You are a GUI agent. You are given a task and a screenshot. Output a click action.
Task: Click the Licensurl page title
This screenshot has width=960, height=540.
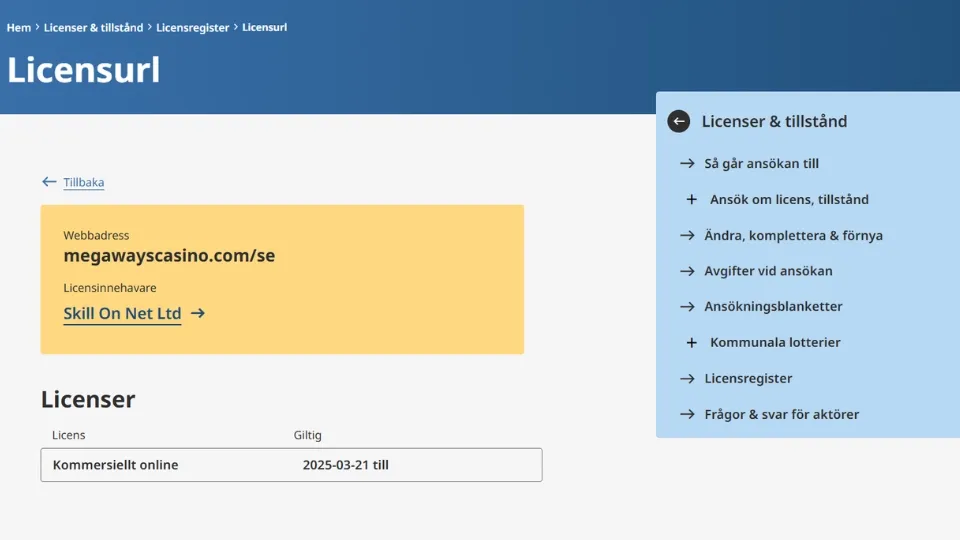[84, 70]
